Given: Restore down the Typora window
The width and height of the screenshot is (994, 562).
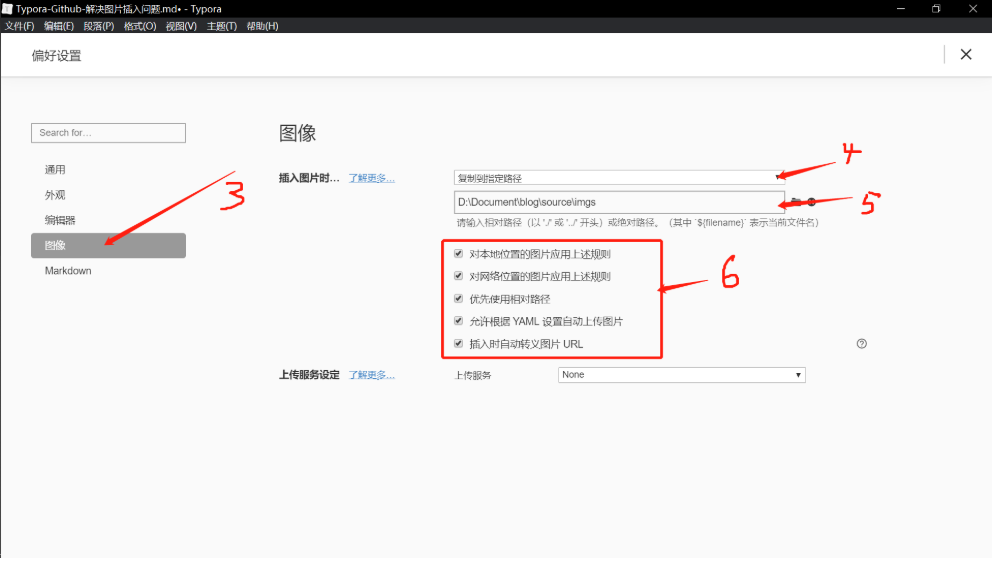Looking at the screenshot, I should click(936, 9).
